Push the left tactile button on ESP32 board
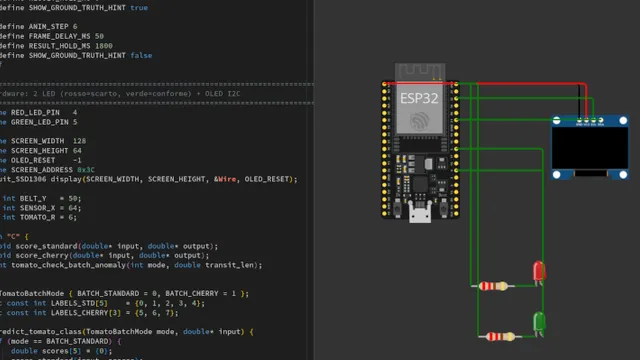The image size is (640, 360). click(x=398, y=208)
